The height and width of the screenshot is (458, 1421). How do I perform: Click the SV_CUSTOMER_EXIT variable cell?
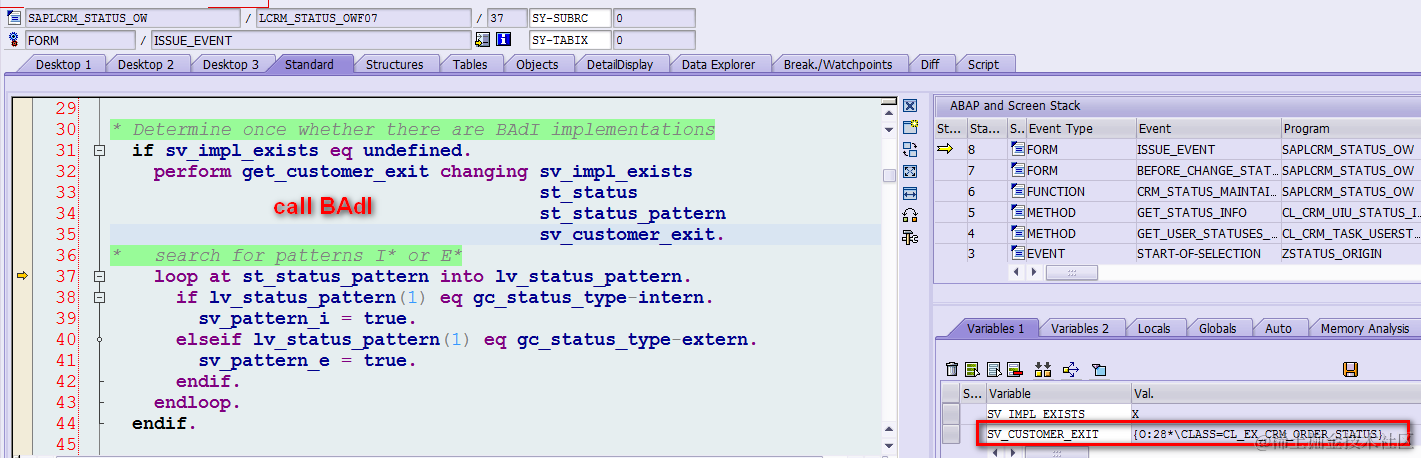point(1058,434)
